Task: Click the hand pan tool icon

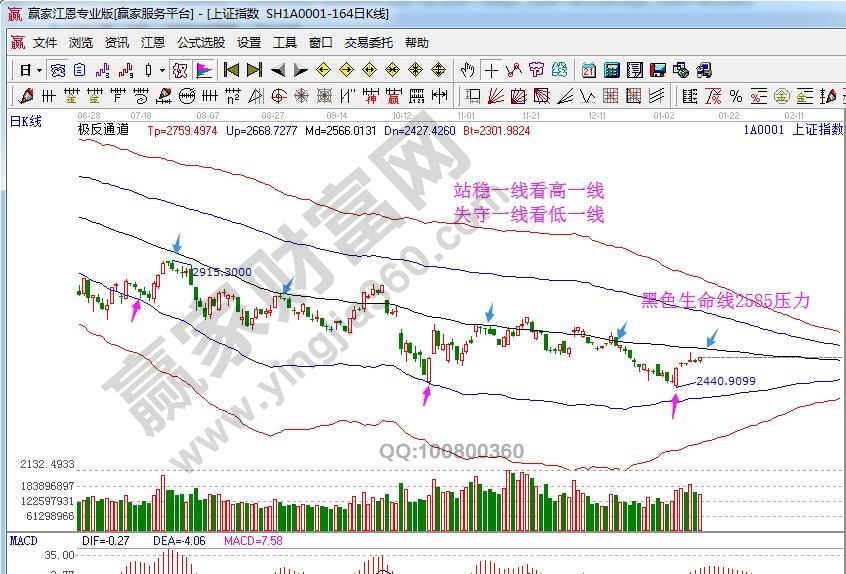Action: [x=467, y=70]
